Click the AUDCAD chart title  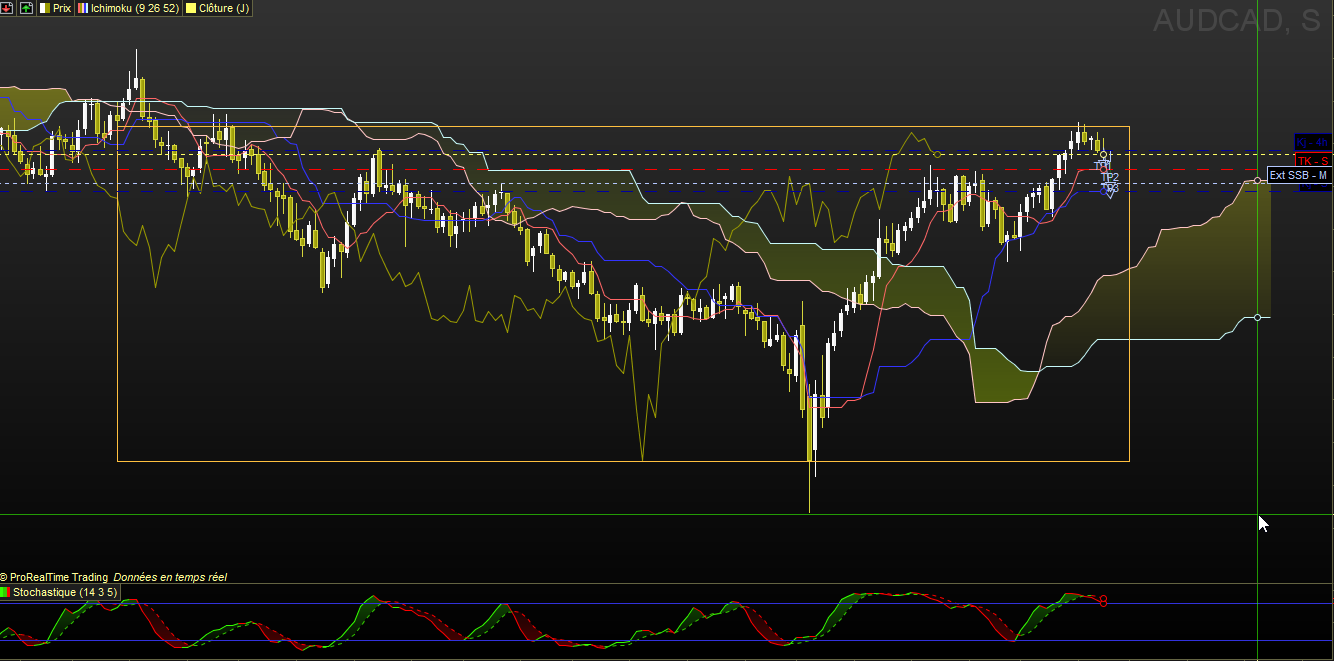(x=1237, y=20)
